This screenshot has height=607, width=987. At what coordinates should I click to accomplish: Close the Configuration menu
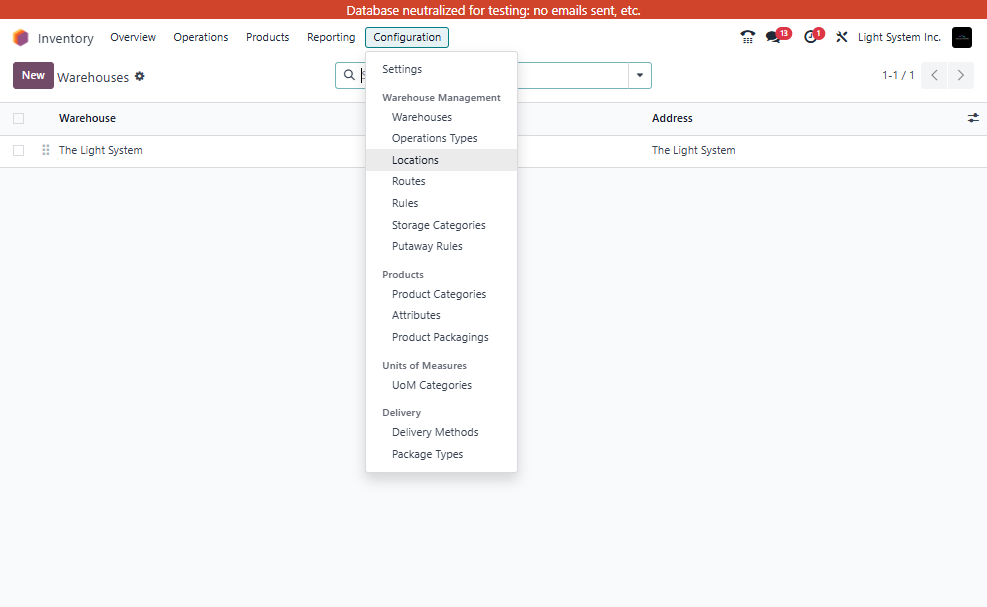(x=407, y=37)
